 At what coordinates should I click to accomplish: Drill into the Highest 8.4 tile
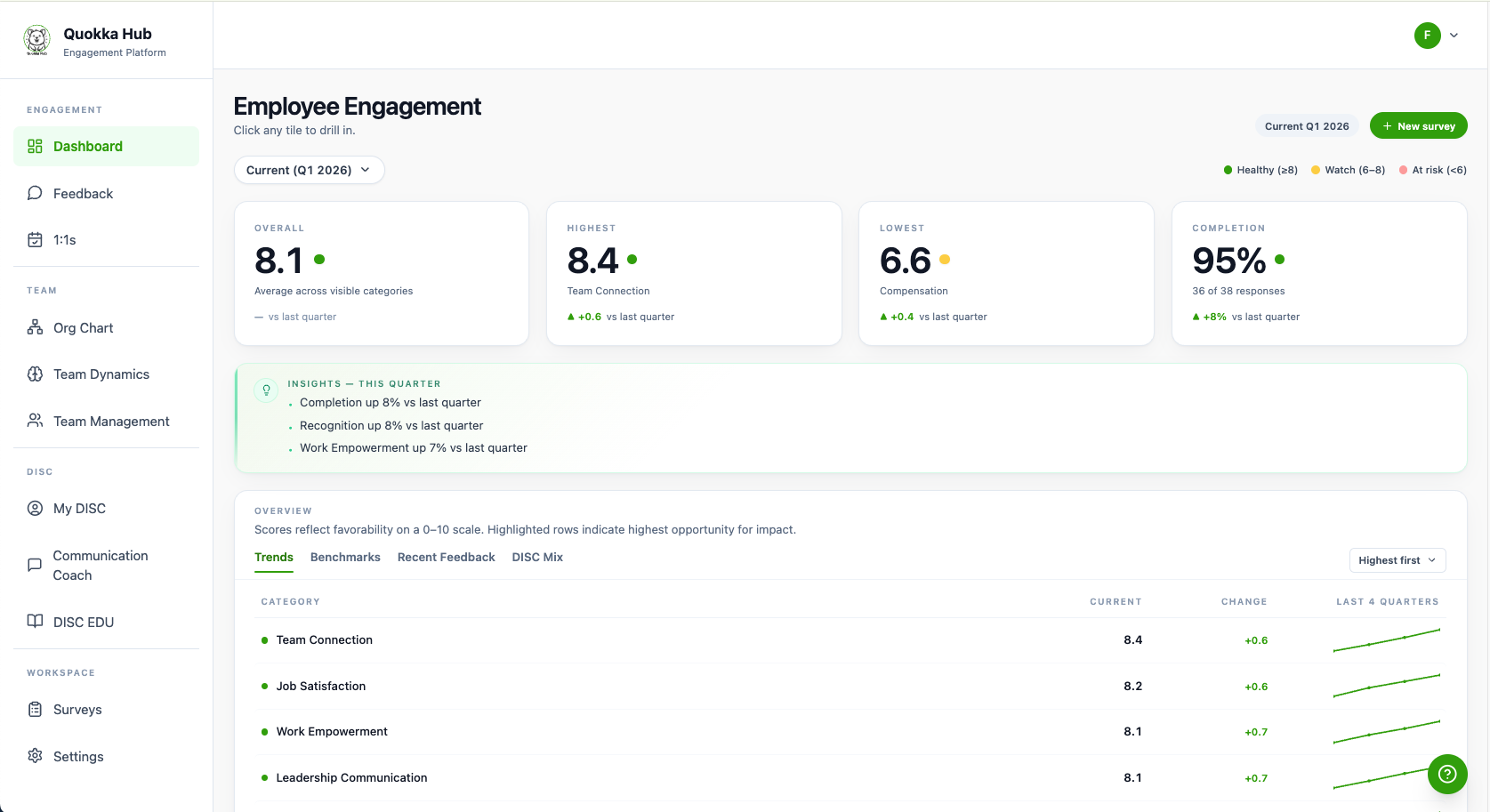click(x=694, y=273)
